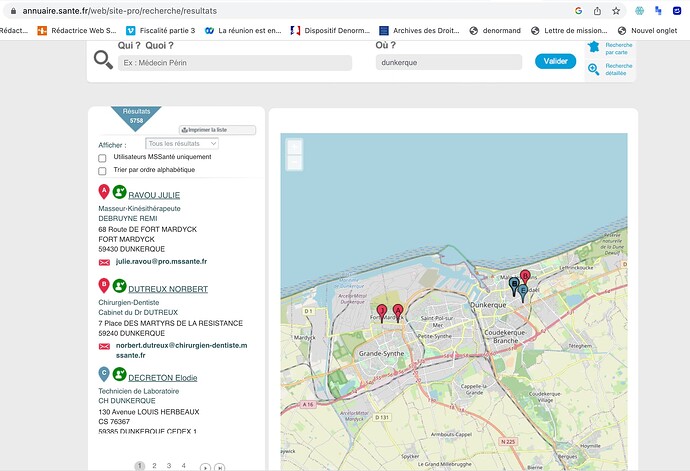Open RAVOU JULIE profile link
This screenshot has width=690, height=471.
click(x=154, y=195)
